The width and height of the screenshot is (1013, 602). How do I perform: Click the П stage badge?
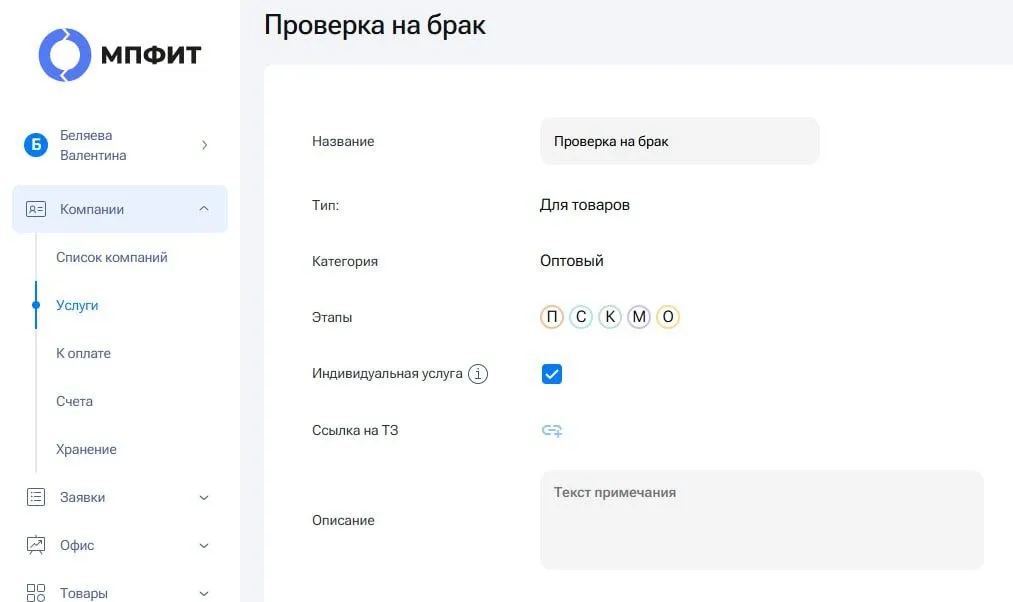coord(552,317)
